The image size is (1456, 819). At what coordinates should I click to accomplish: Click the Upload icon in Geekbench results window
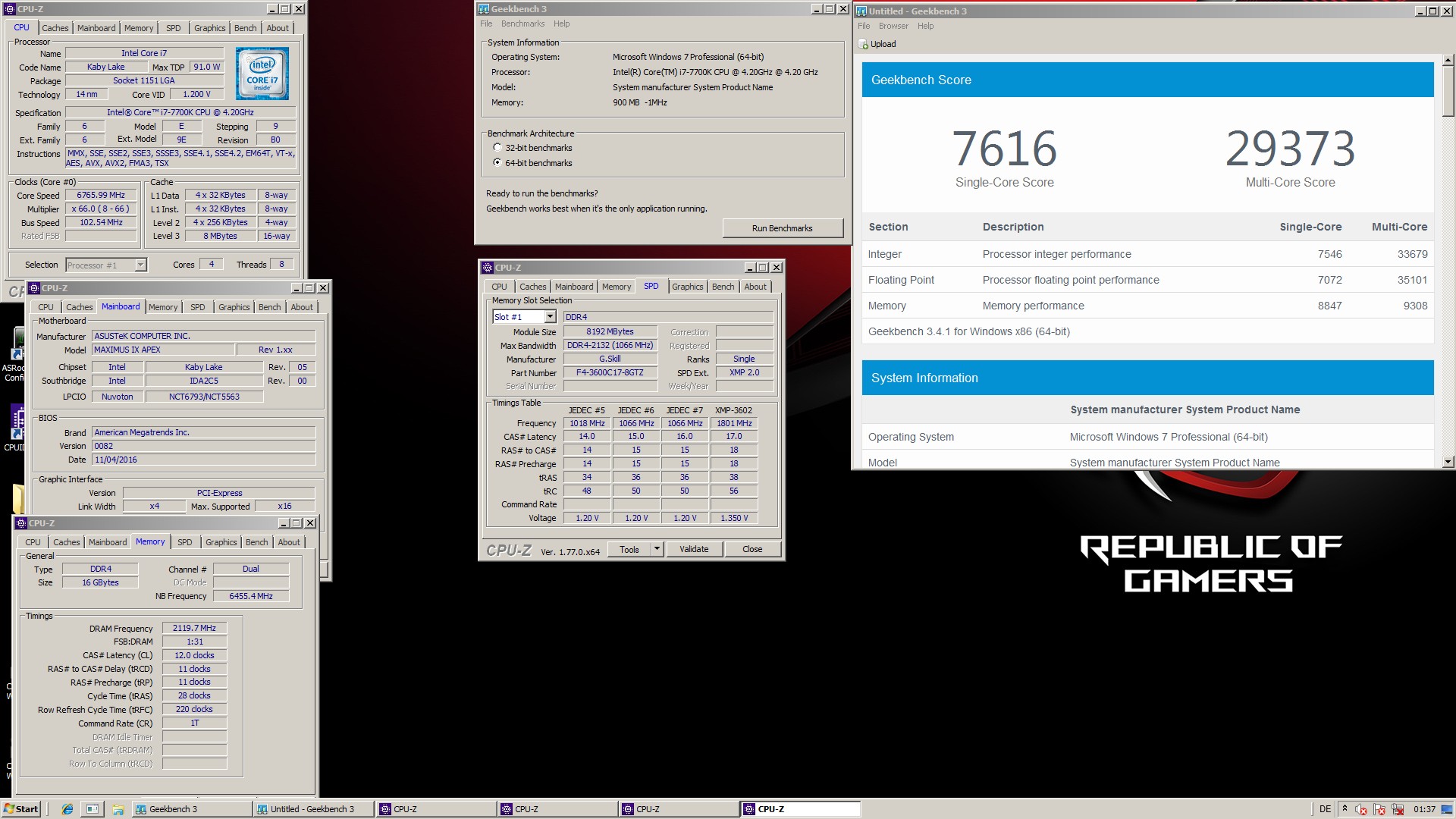pos(863,44)
